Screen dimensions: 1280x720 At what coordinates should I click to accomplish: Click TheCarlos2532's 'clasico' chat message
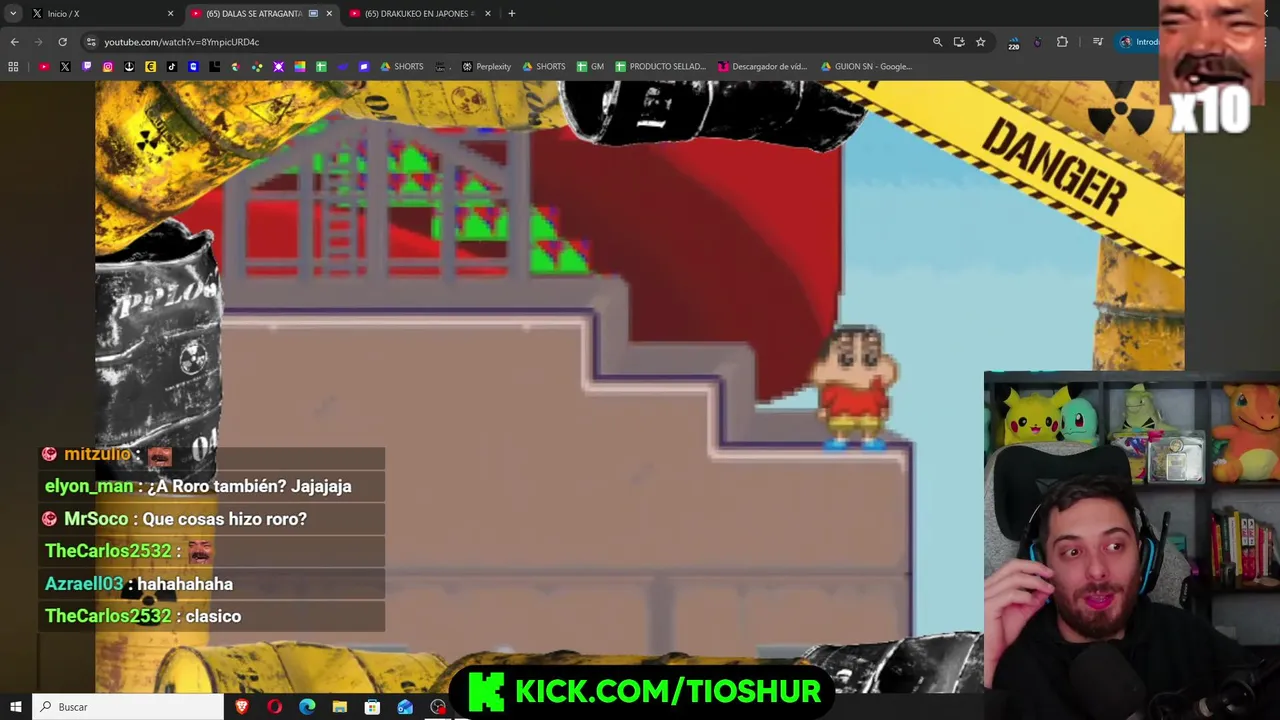coord(213,616)
